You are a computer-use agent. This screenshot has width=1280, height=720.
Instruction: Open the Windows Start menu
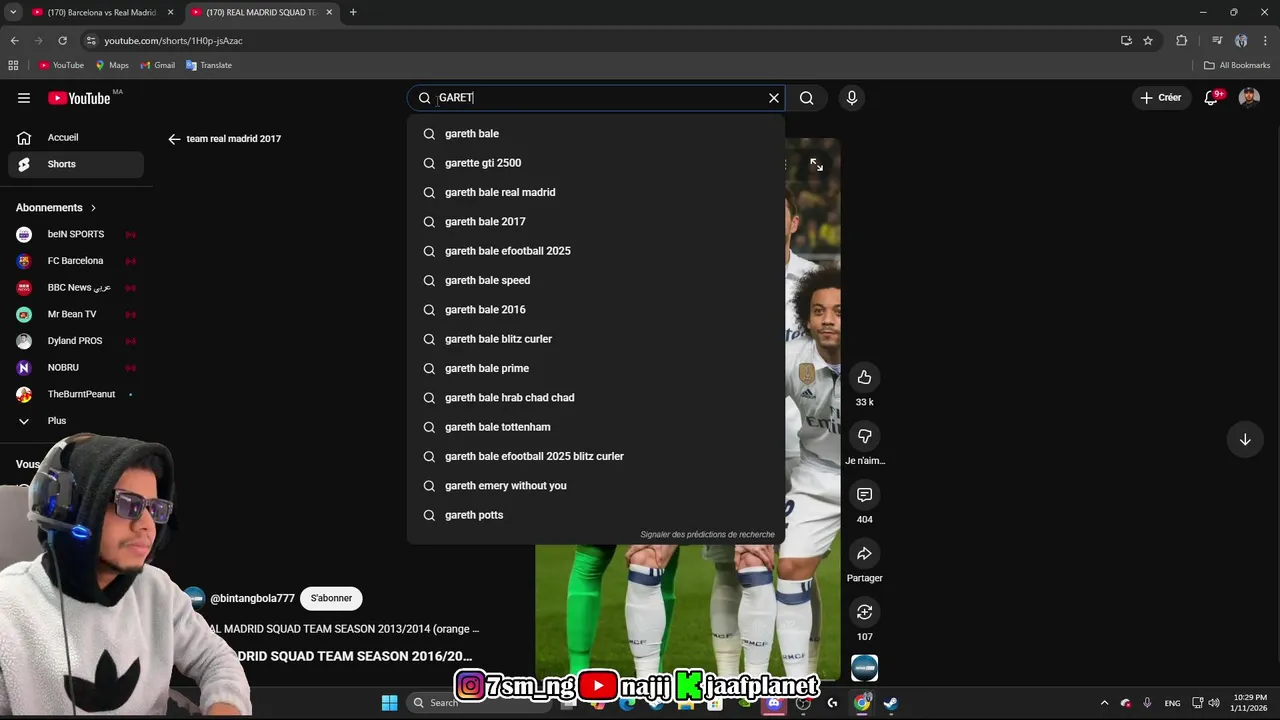click(389, 703)
